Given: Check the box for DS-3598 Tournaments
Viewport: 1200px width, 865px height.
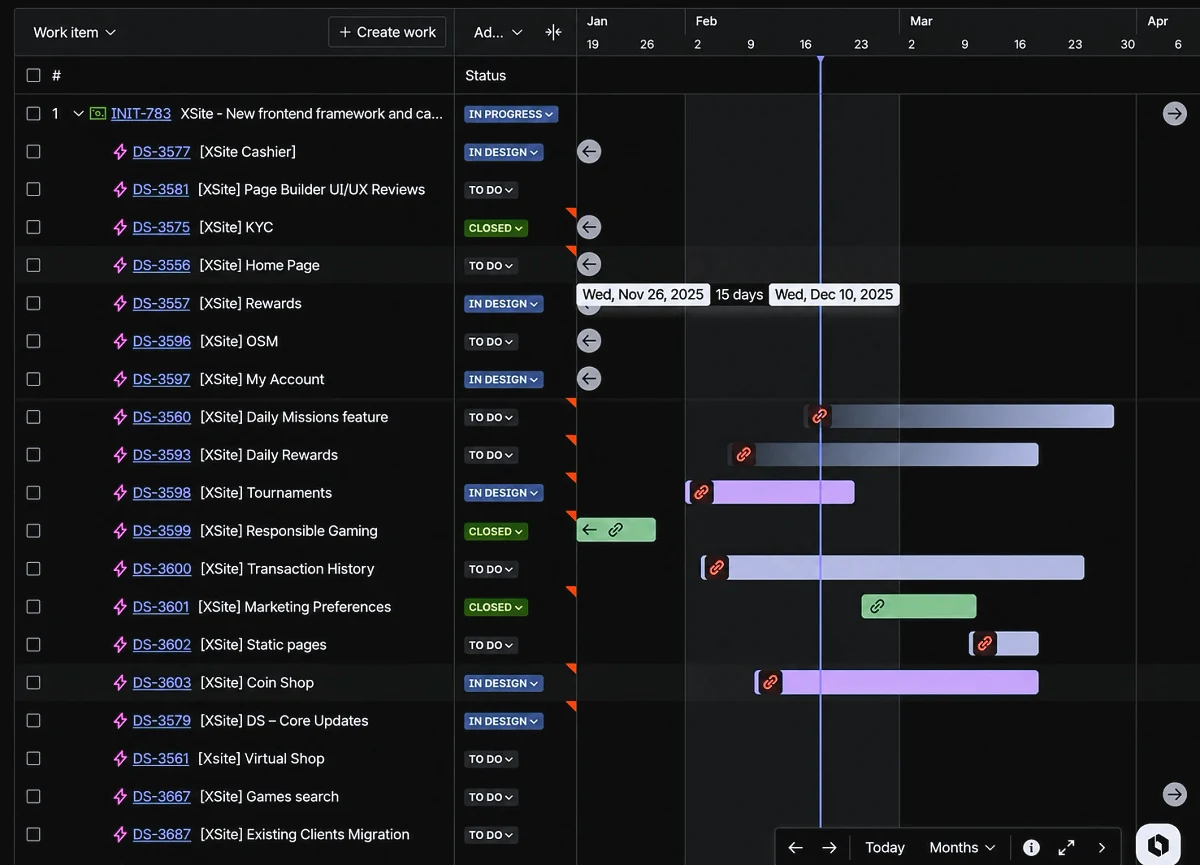Looking at the screenshot, I should click(33, 493).
